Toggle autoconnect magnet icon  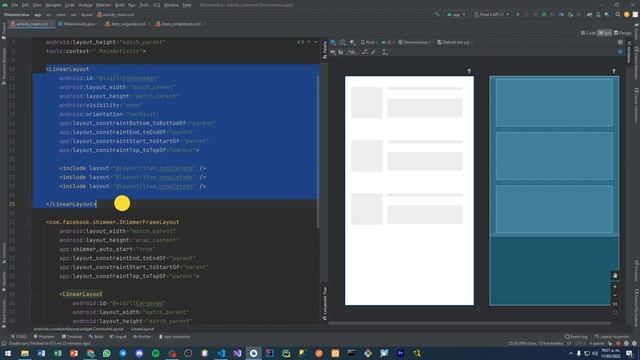pos(341,52)
